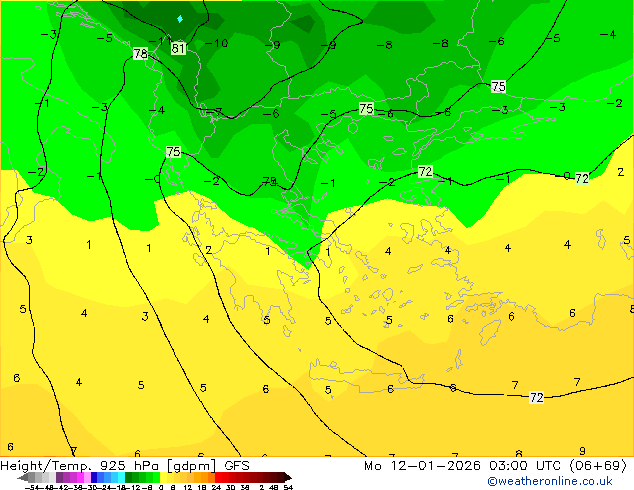The image size is (634, 490).
Task: Click the right dark arrow of color scale
Action: pyautogui.click(x=288, y=477)
